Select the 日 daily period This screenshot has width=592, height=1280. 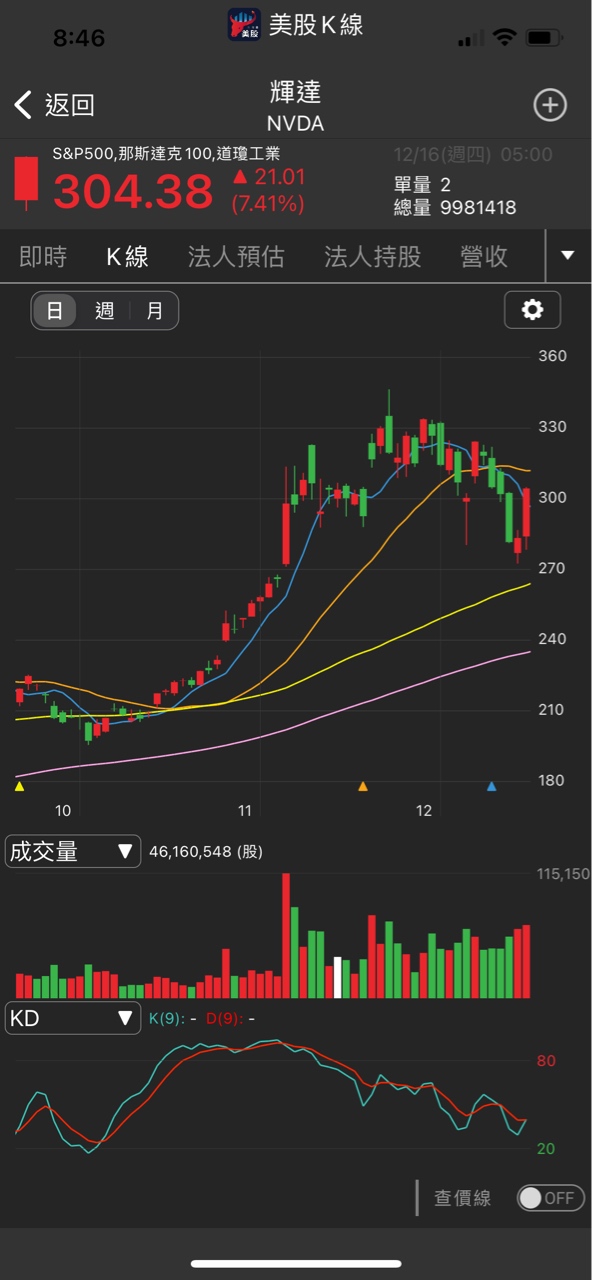55,311
